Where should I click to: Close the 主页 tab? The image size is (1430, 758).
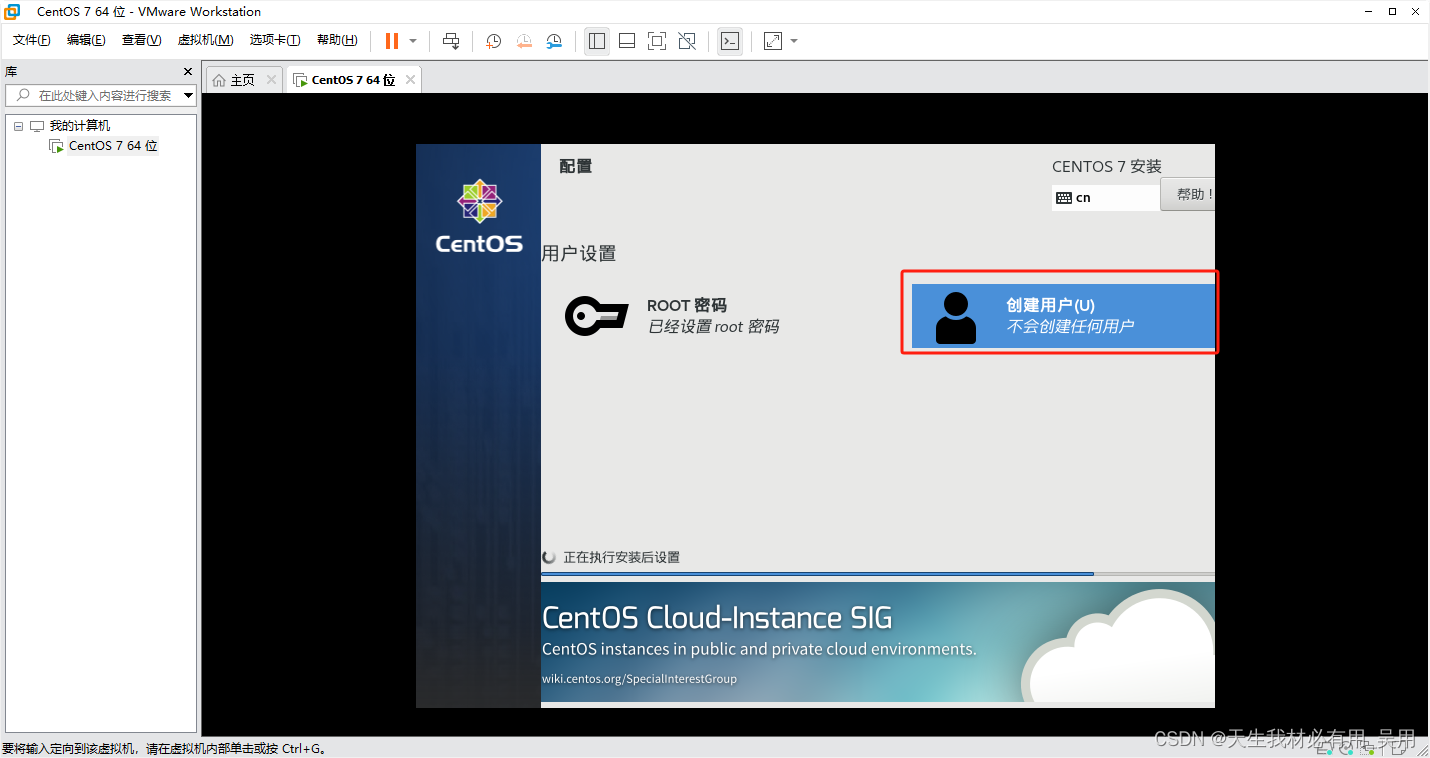[x=271, y=80]
